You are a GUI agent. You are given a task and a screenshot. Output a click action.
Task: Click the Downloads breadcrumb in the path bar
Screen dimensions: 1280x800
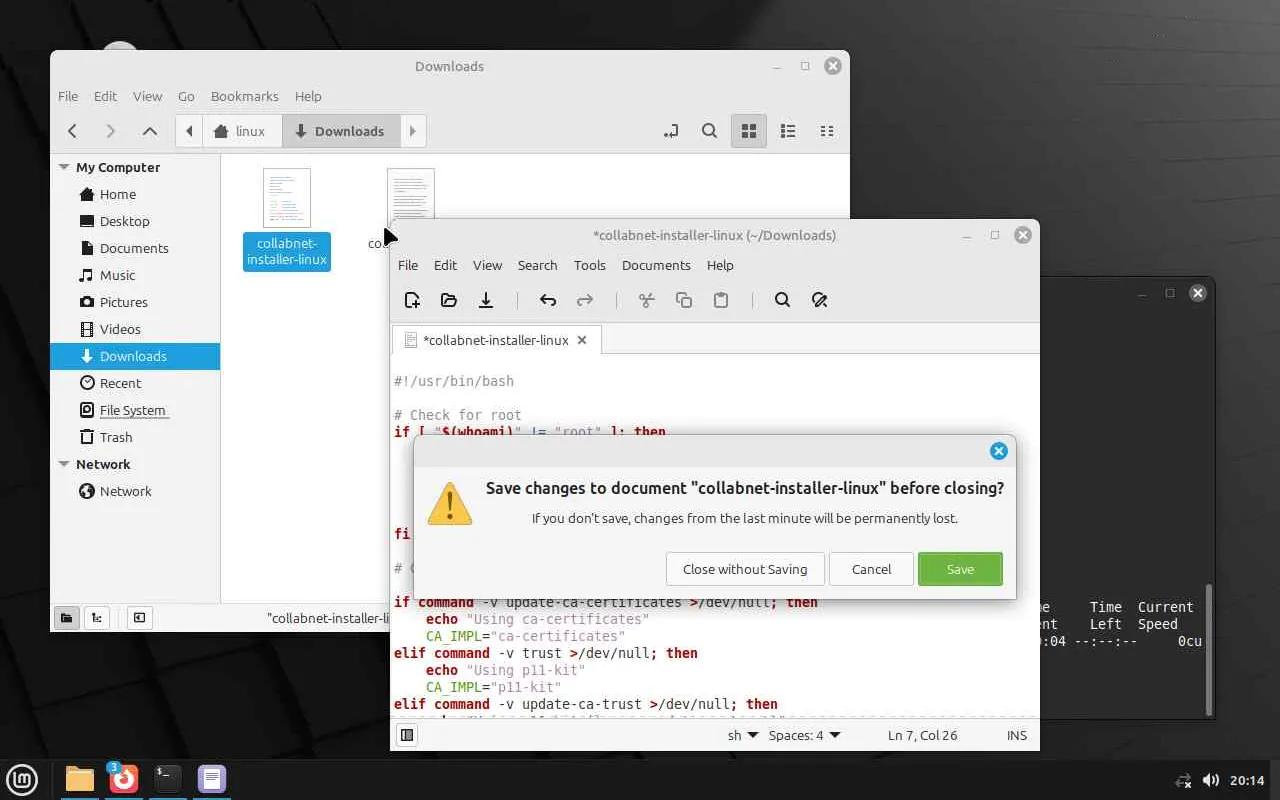pyautogui.click(x=341, y=131)
